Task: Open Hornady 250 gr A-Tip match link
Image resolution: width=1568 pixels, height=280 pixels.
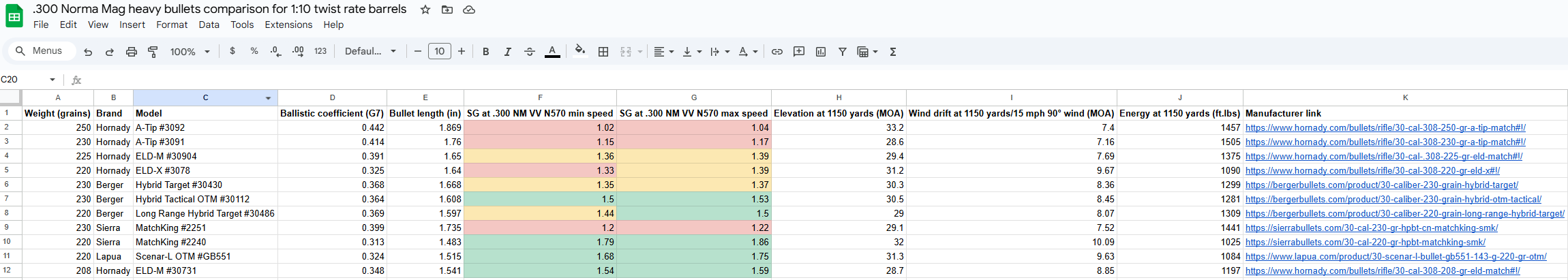Action: click(x=1385, y=127)
